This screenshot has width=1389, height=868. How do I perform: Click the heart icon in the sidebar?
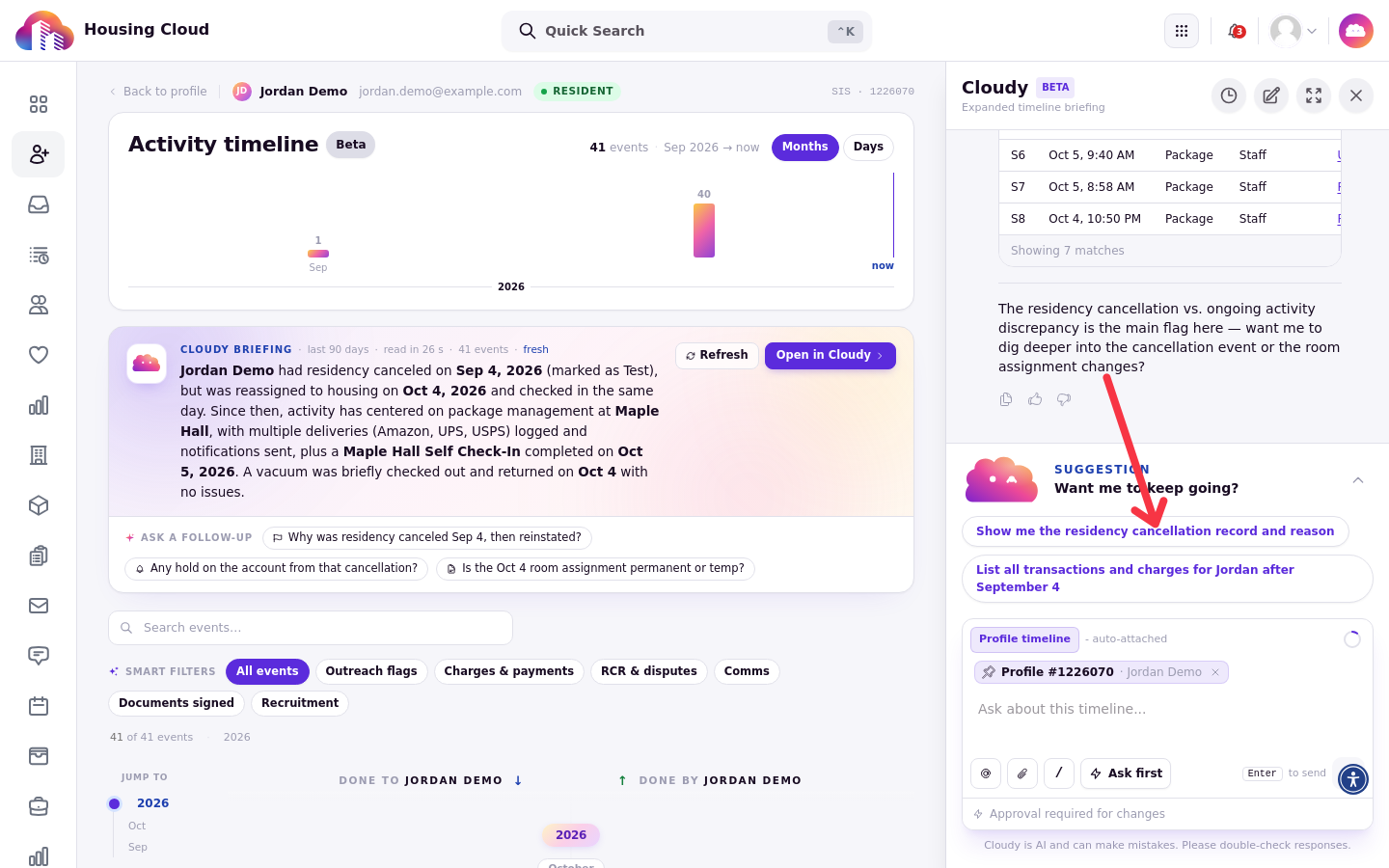(39, 355)
